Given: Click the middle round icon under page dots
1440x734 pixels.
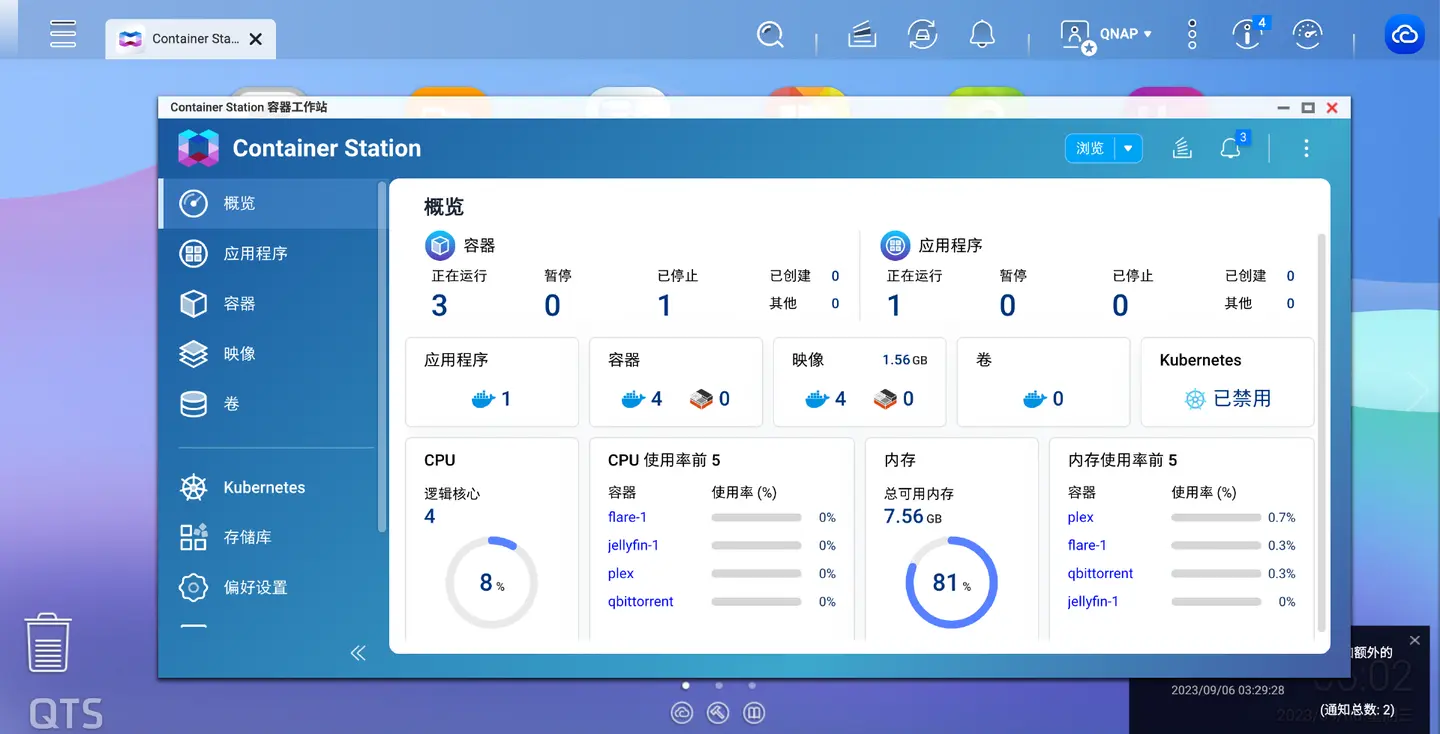Looking at the screenshot, I should click(x=718, y=713).
